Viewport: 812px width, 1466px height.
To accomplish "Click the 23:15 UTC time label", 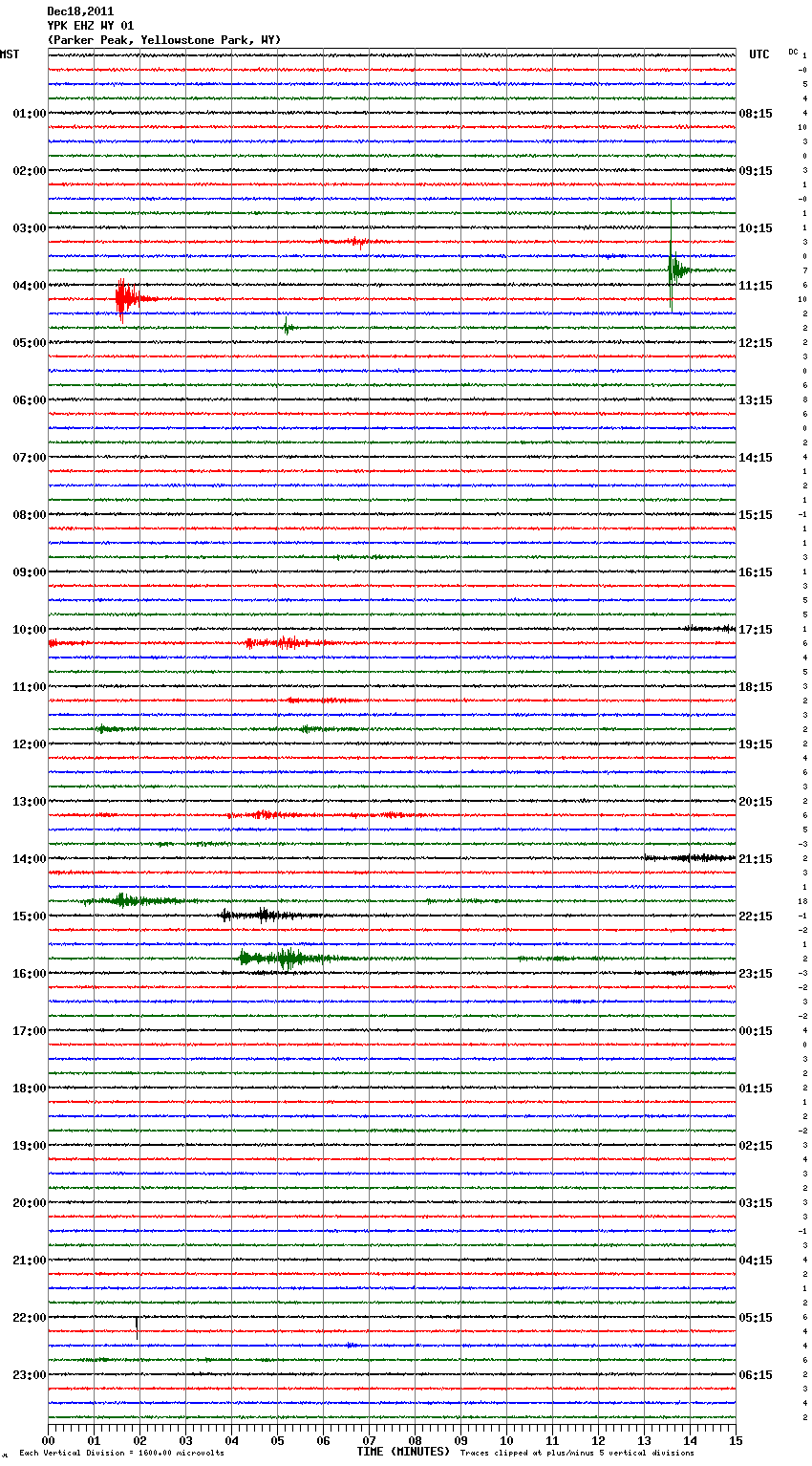I will (756, 974).
